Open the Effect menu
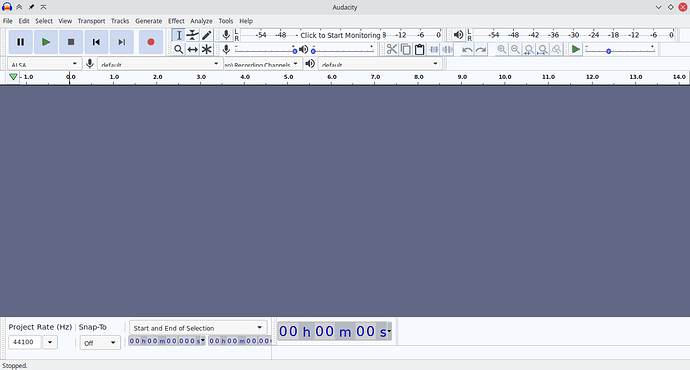Image resolution: width=690 pixels, height=370 pixels. pos(176,21)
